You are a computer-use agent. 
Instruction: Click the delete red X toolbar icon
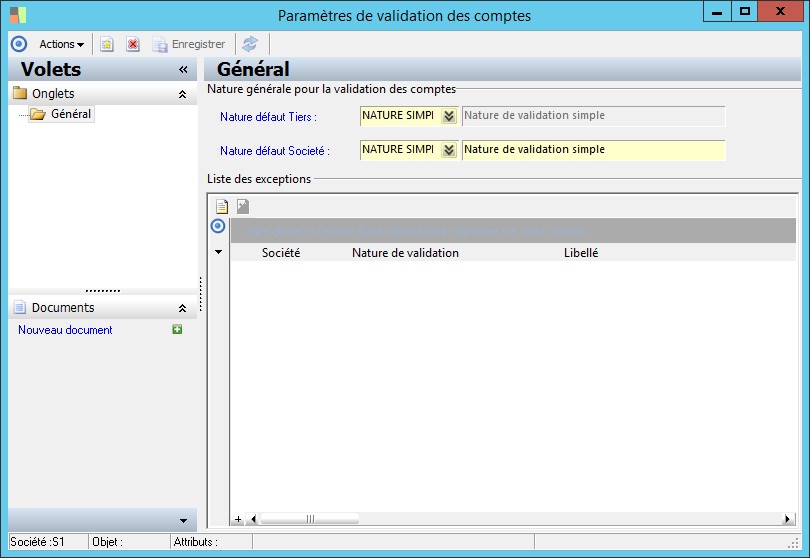point(133,44)
